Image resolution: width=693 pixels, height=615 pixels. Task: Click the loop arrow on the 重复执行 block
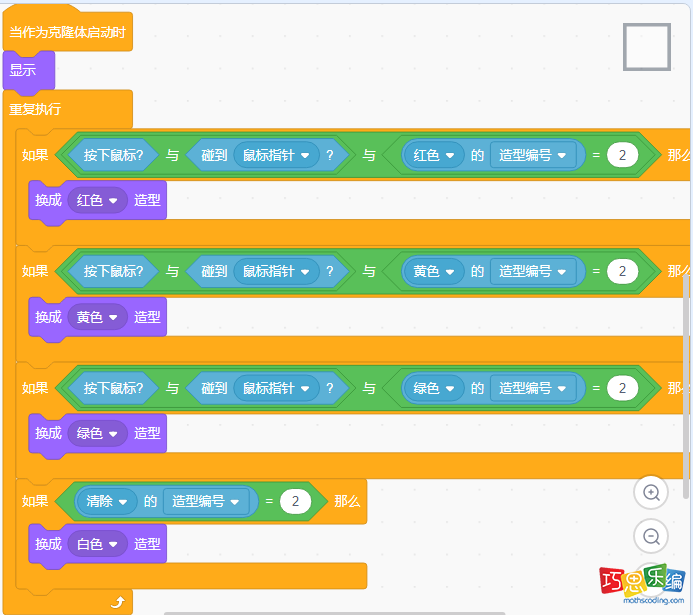(x=117, y=601)
